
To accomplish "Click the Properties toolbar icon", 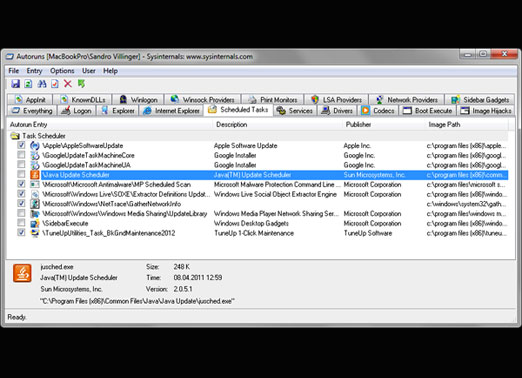I will (55, 84).
